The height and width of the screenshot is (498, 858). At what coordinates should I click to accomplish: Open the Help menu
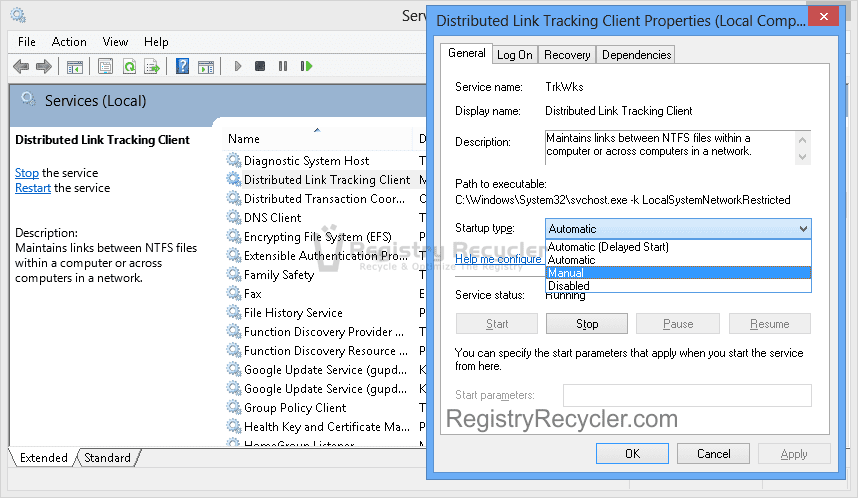pyautogui.click(x=156, y=42)
